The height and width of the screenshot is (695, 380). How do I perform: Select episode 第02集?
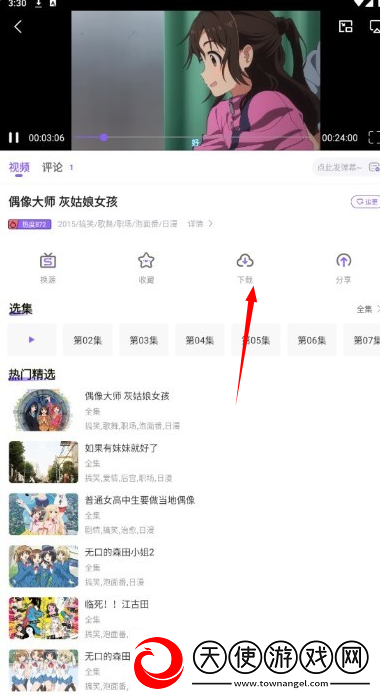[x=87, y=340]
